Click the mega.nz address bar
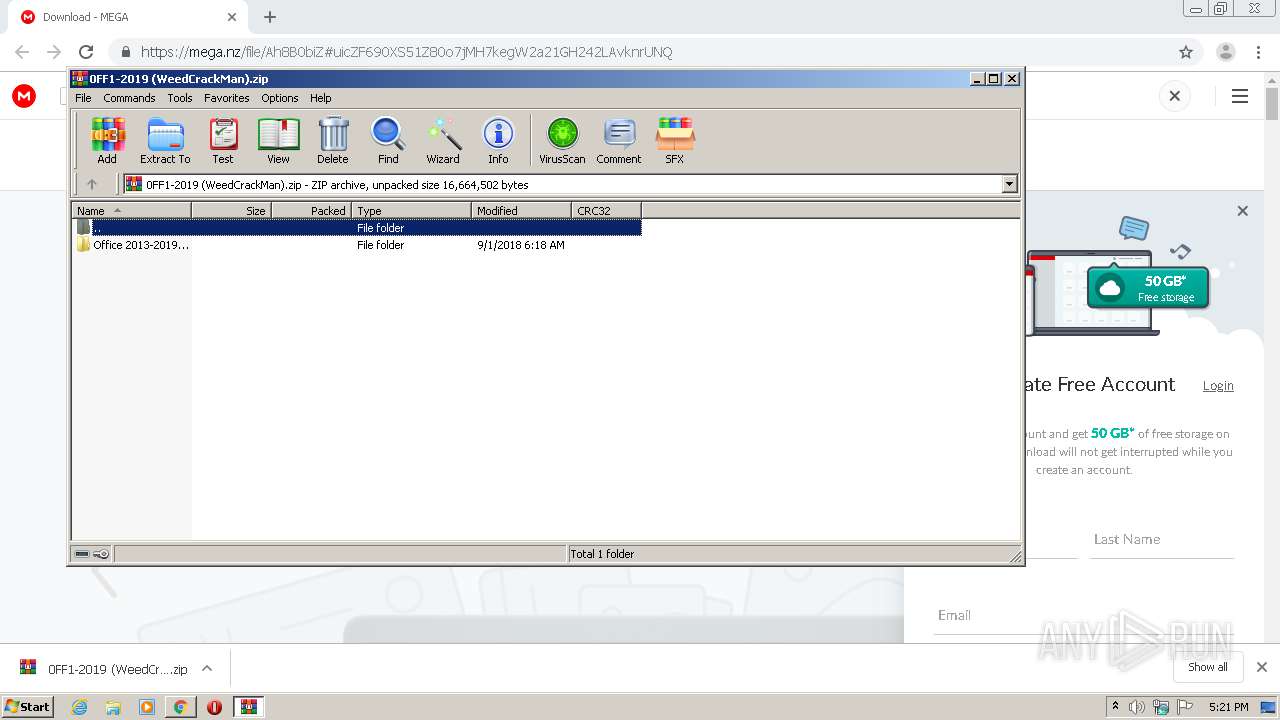1280x720 pixels. pos(640,52)
